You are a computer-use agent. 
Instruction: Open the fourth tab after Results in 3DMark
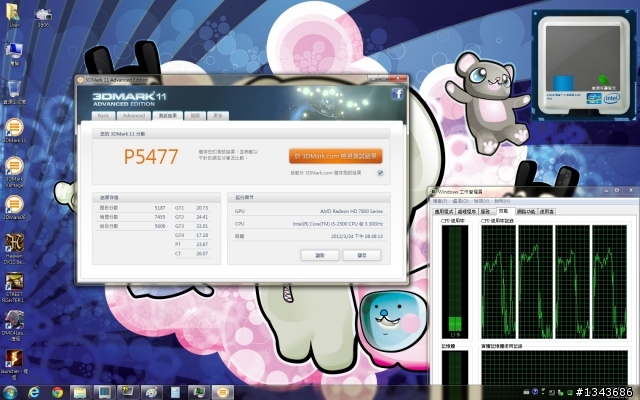click(x=195, y=116)
